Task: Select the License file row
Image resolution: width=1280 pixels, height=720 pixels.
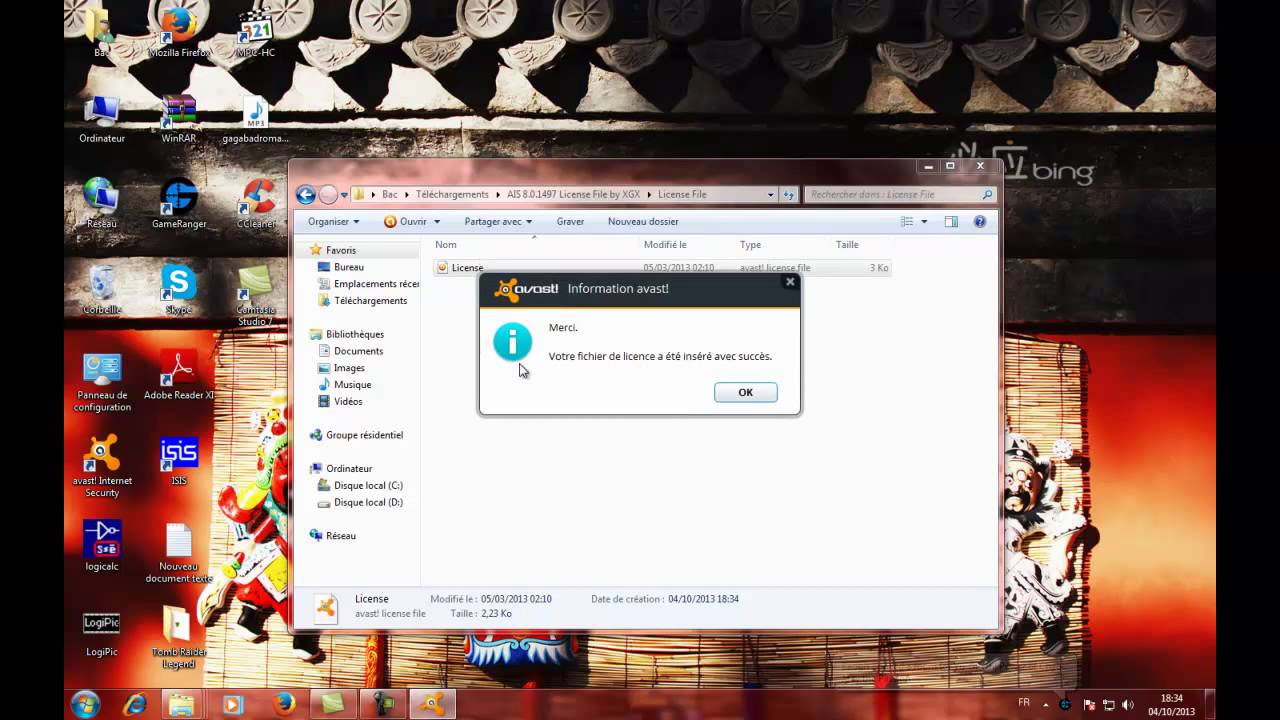Action: [661, 267]
